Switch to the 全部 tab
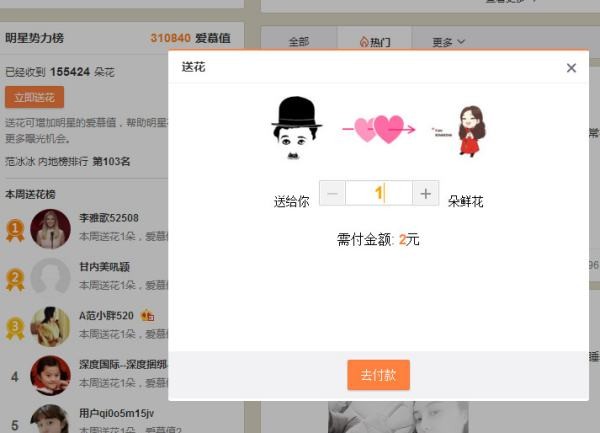This screenshot has height=433, width=600. [299, 41]
